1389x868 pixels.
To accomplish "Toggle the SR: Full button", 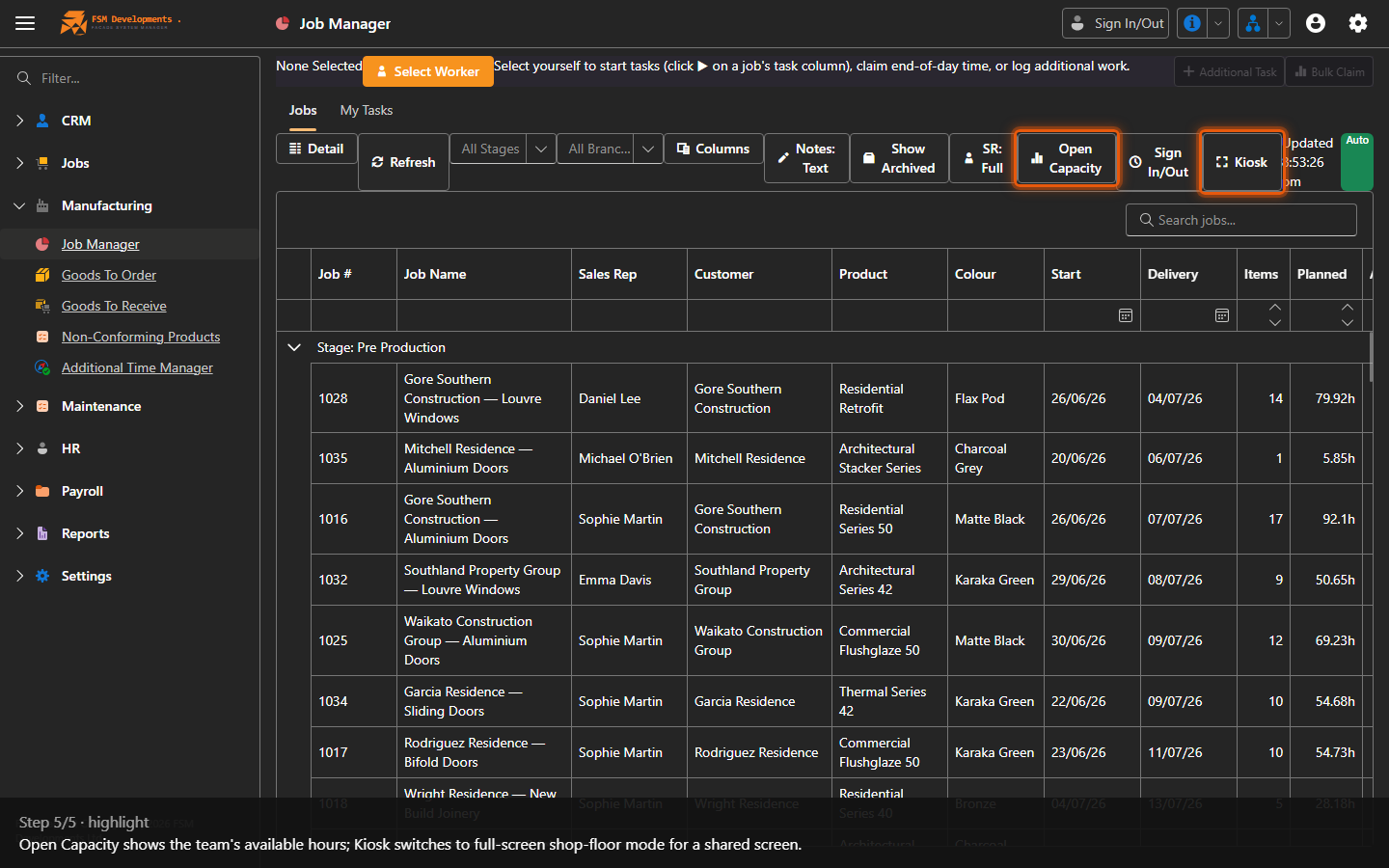I will [983, 158].
